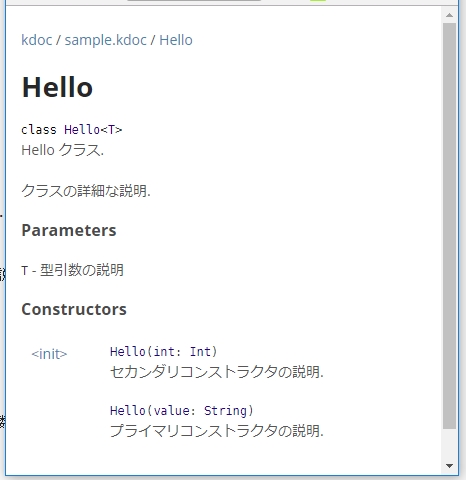The width and height of the screenshot is (466, 480).
Task: Click the scrollbar up arrow
Action: [x=449, y=15]
